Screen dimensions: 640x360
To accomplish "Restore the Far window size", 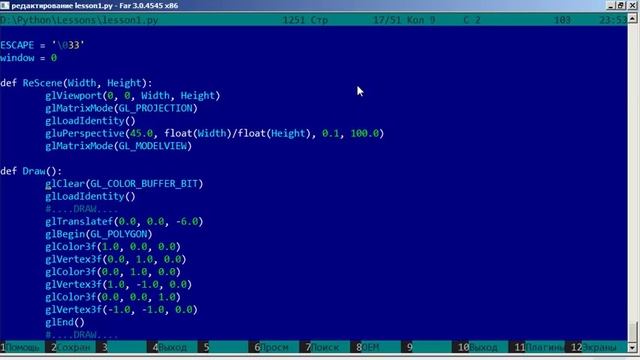I will pyautogui.click(x=620, y=5).
